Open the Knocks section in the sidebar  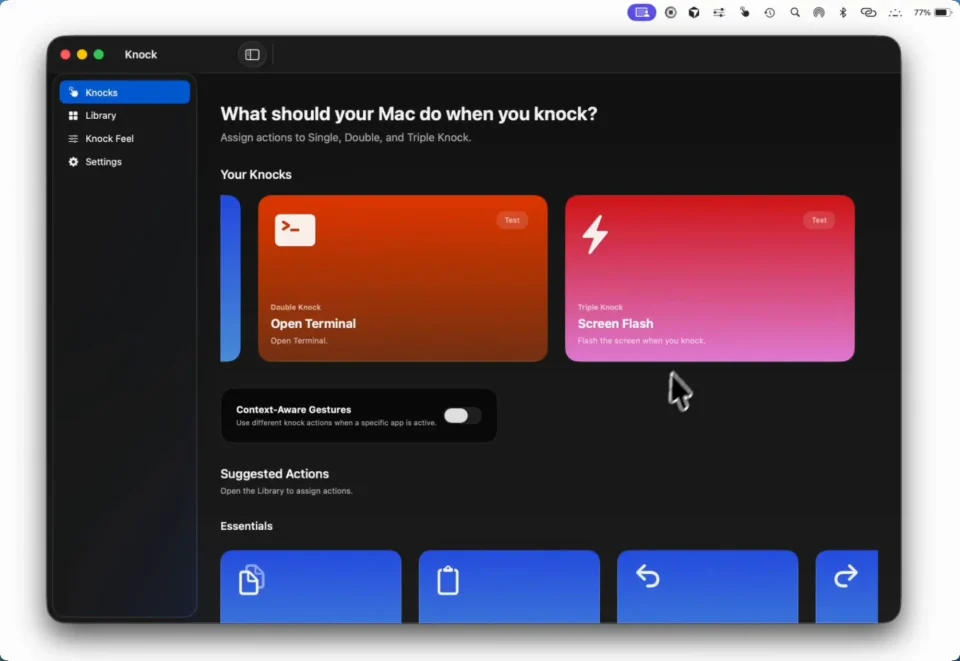124,92
